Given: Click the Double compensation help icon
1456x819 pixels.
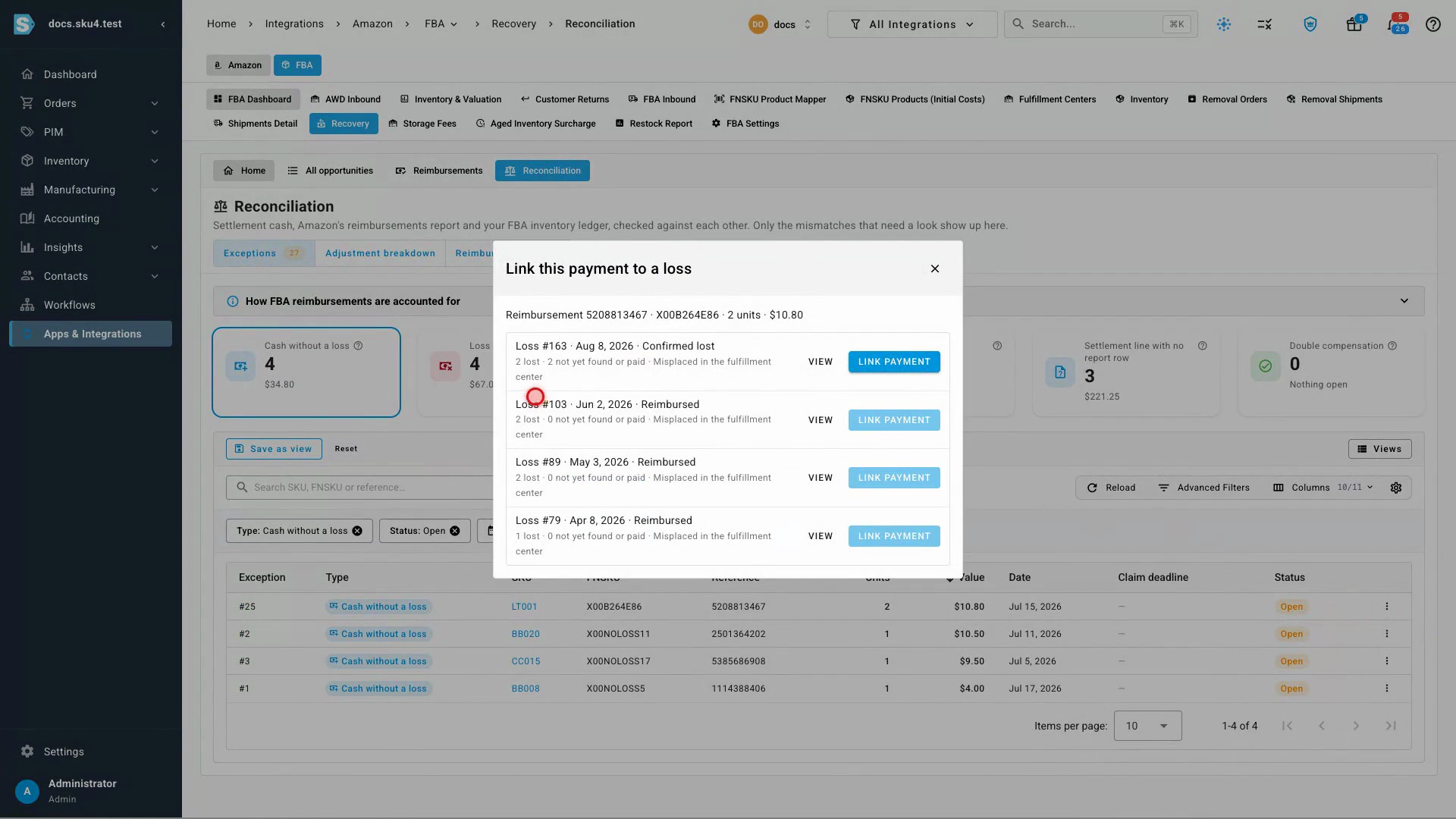Looking at the screenshot, I should pyautogui.click(x=1392, y=346).
